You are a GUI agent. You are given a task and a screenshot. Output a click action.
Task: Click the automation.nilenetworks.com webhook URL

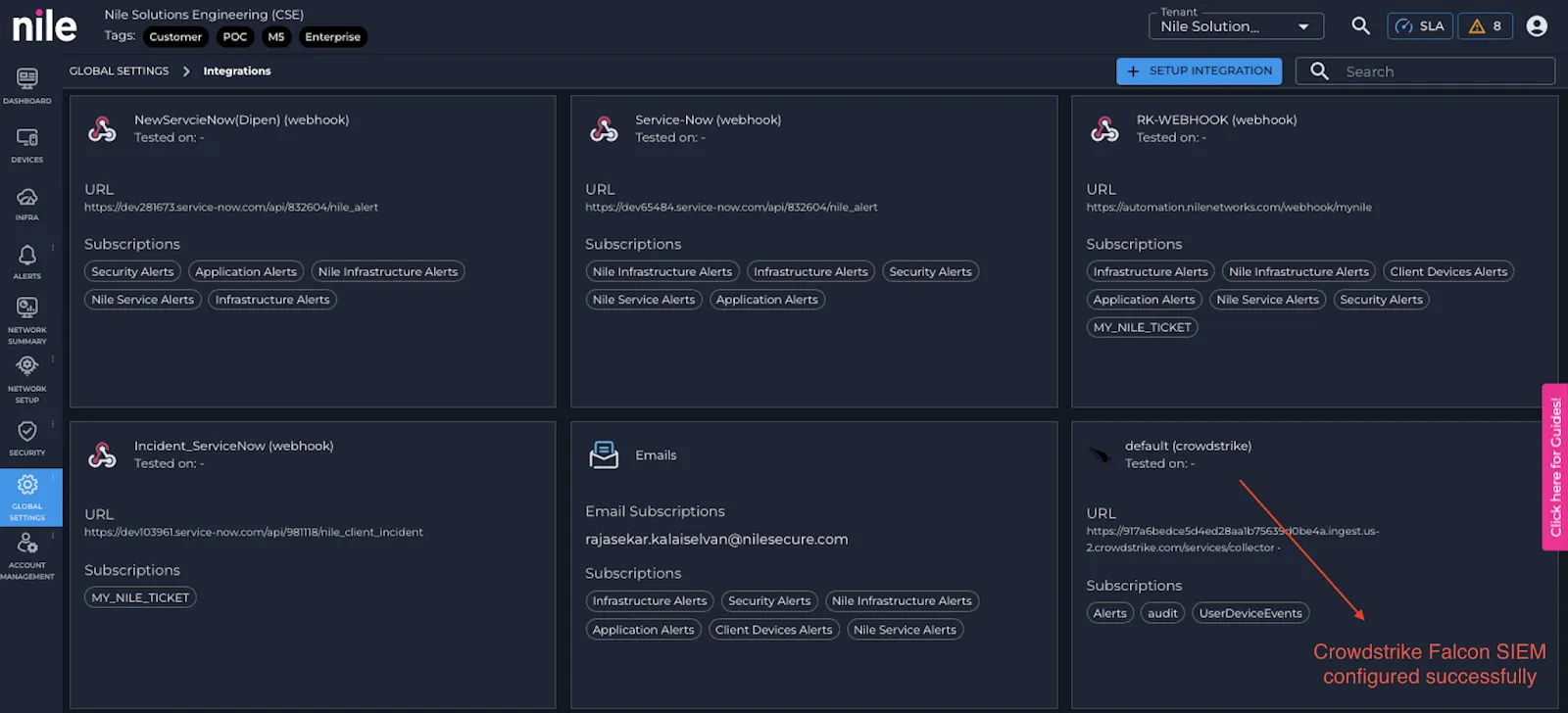[1229, 207]
